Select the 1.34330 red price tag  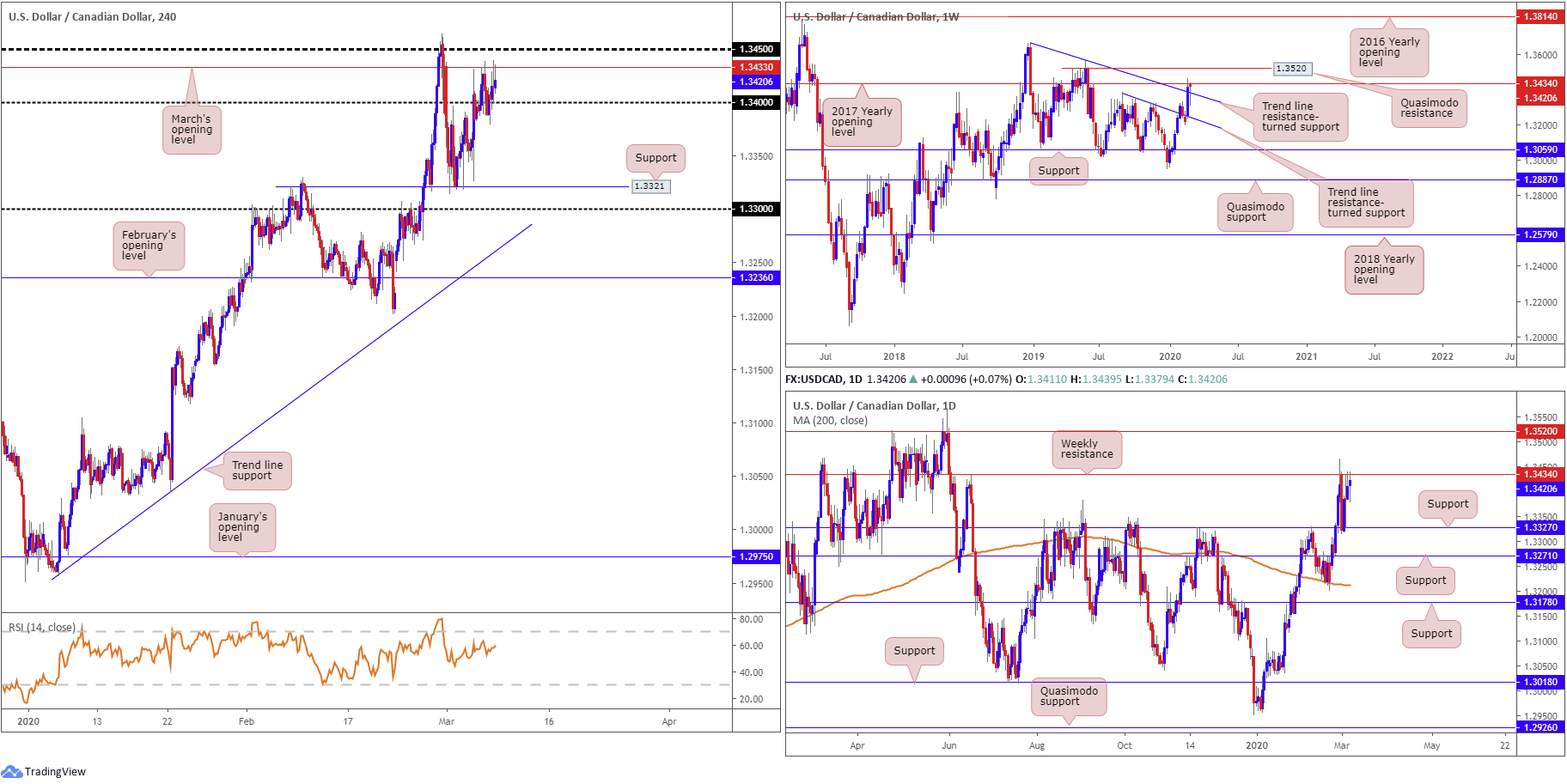(x=756, y=67)
